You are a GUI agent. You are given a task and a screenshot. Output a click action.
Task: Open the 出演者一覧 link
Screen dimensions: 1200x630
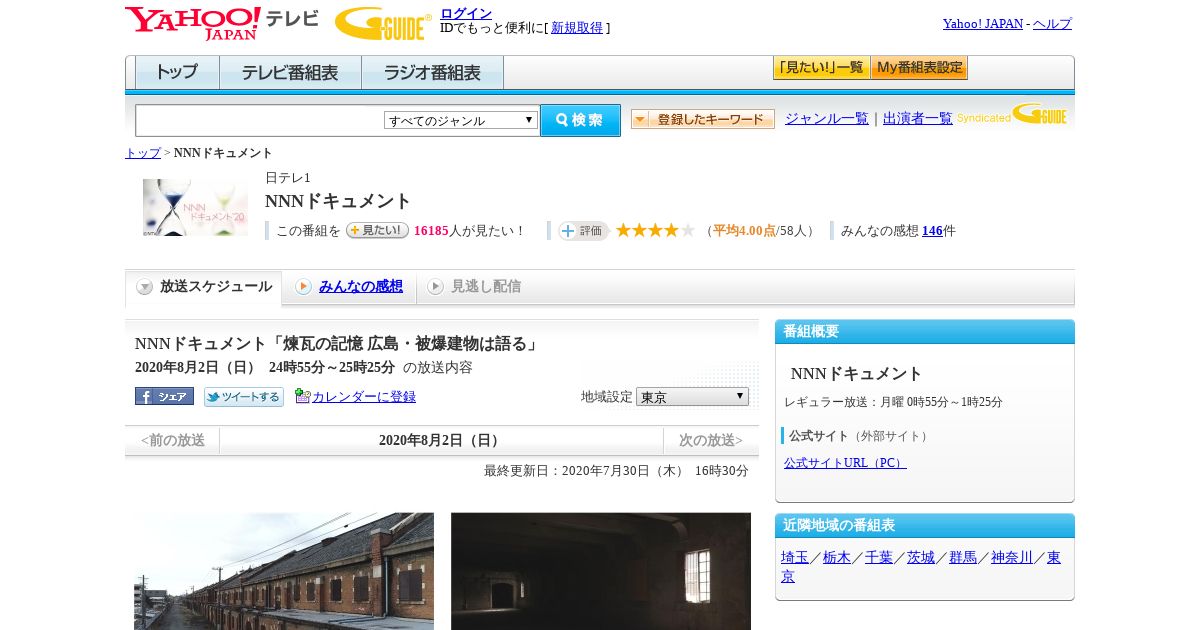918,118
